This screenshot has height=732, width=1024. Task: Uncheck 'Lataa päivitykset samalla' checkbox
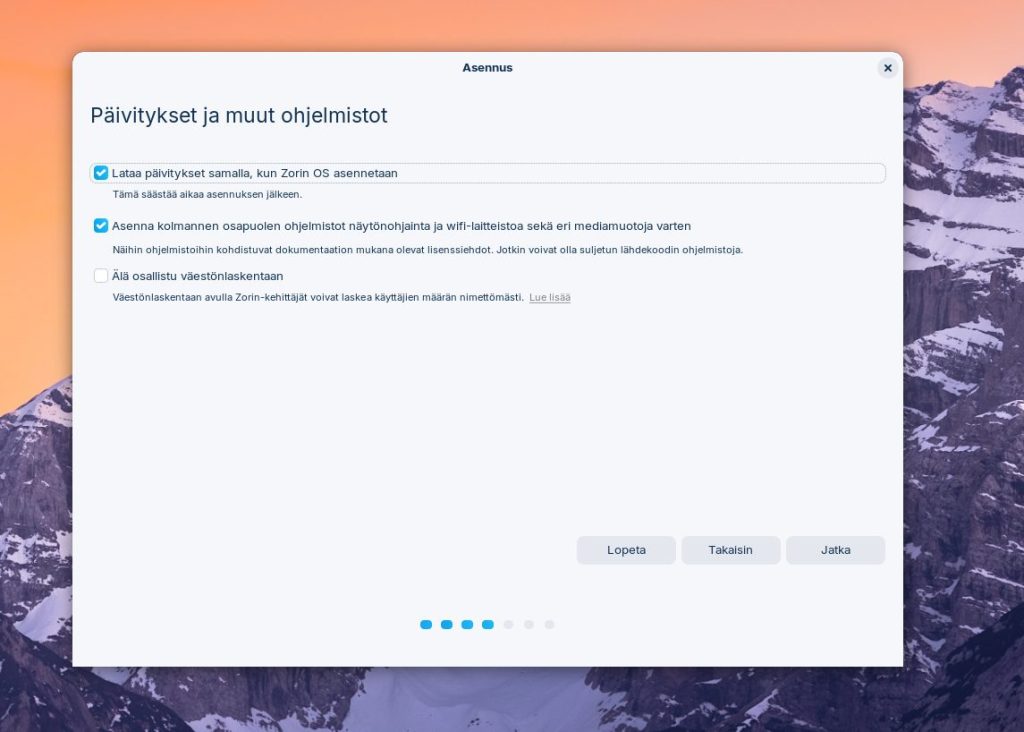101,173
